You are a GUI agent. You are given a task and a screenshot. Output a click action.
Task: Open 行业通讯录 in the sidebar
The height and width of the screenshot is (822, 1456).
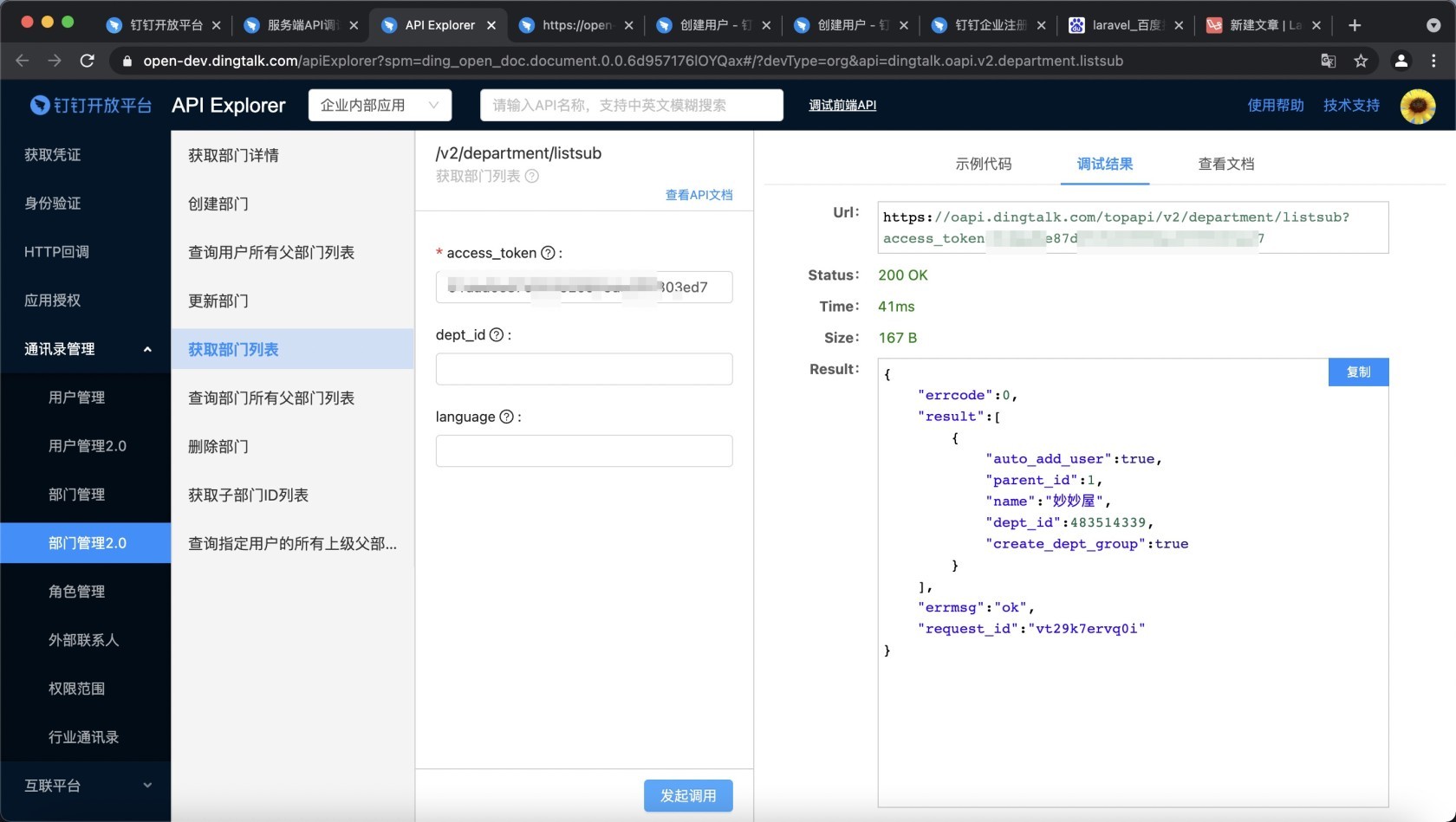click(x=86, y=737)
